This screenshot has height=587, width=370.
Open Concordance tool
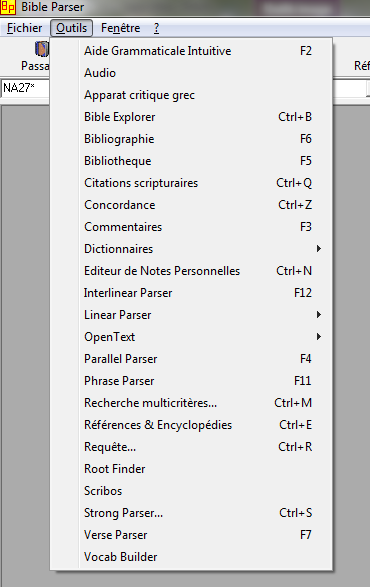pos(191,205)
